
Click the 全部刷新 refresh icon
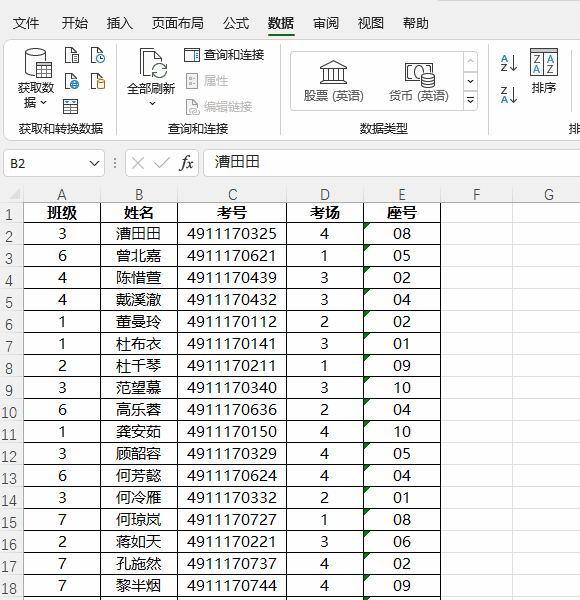(x=153, y=63)
